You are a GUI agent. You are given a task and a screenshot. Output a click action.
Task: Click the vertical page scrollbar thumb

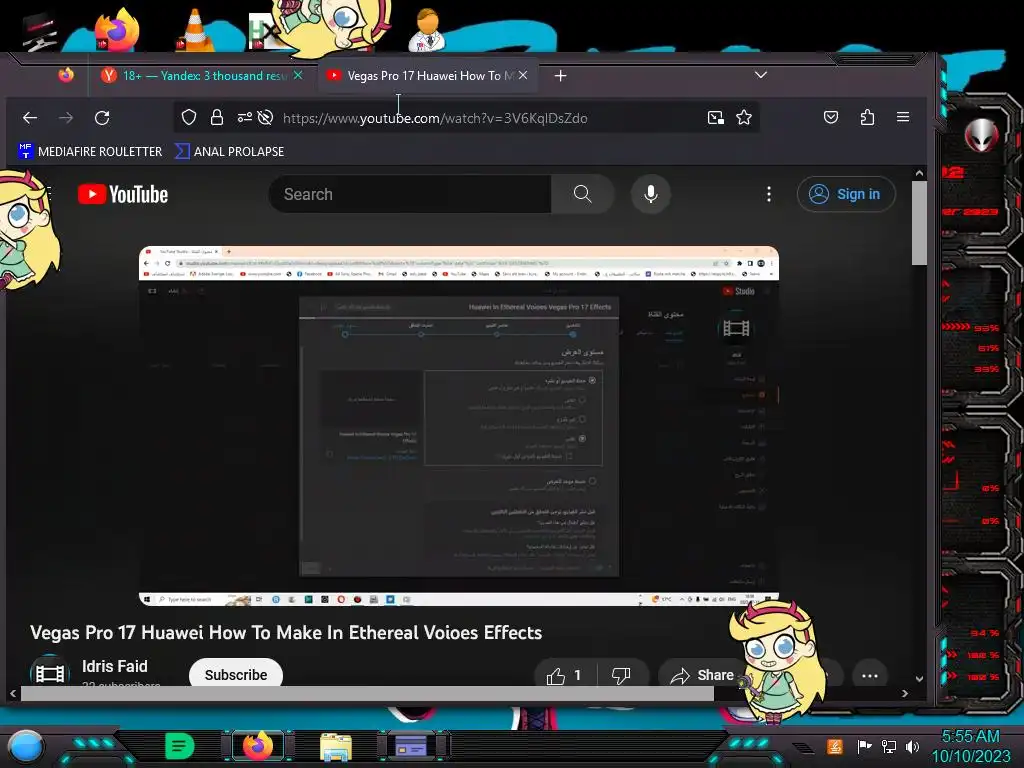point(919,223)
